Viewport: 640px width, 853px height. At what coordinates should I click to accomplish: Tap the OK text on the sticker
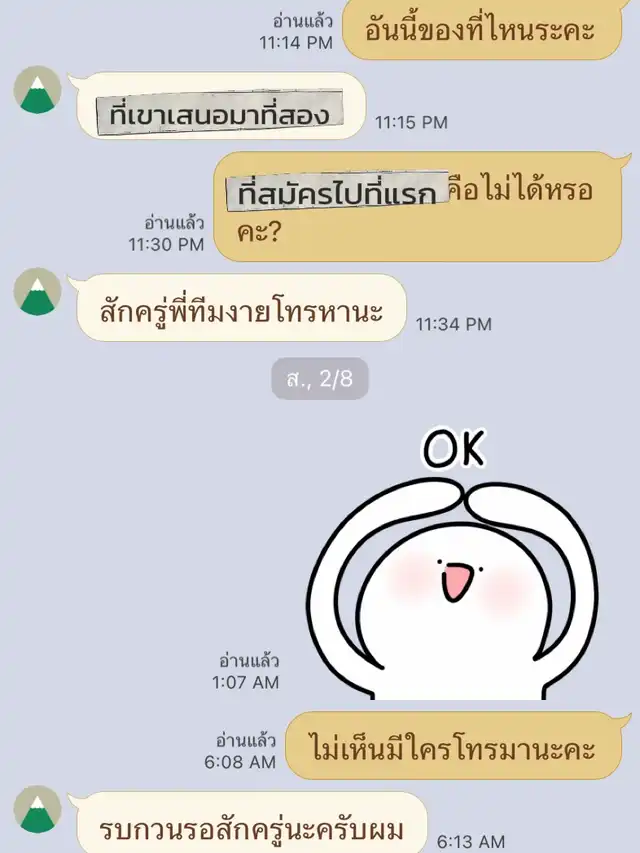454,449
